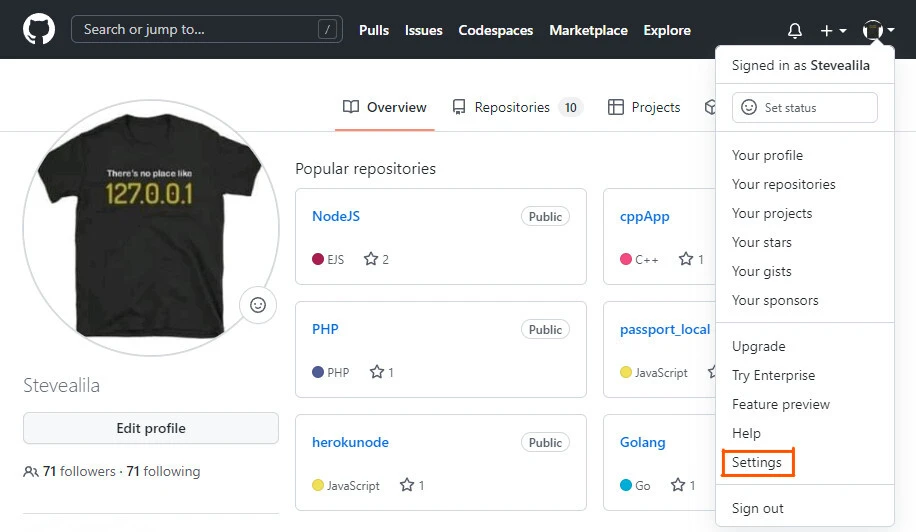Click the profile avatar t-shirt picture
916x532 pixels.
[151, 227]
